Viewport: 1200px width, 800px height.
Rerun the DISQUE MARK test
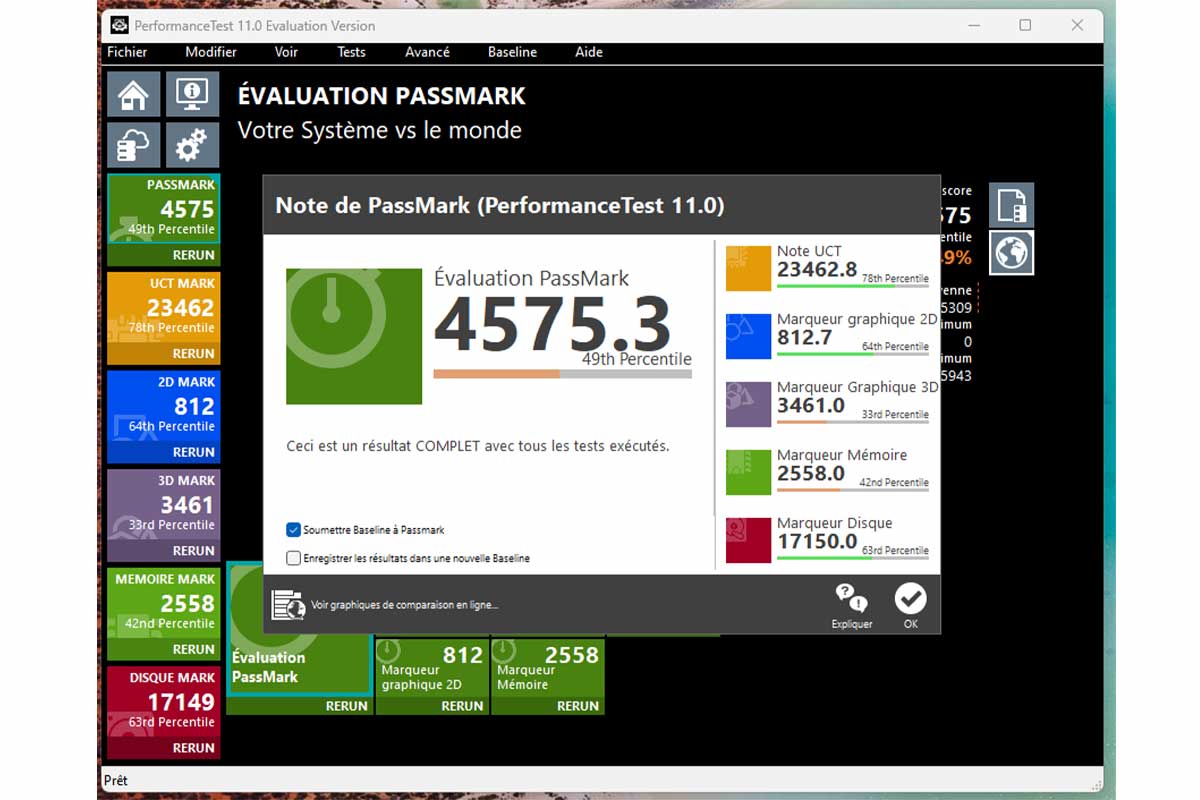coord(193,748)
